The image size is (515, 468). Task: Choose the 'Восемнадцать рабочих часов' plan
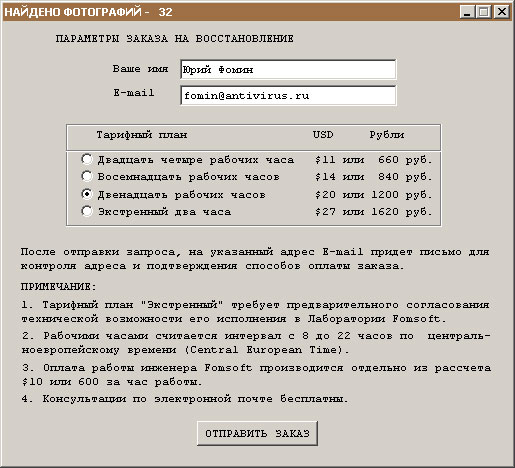pyautogui.click(x=87, y=176)
